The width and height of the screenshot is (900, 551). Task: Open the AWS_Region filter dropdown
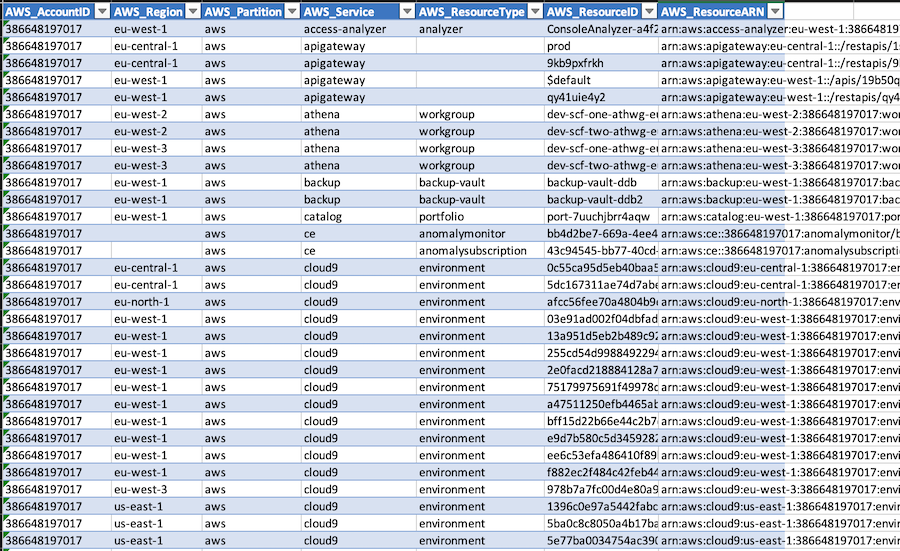click(x=193, y=11)
